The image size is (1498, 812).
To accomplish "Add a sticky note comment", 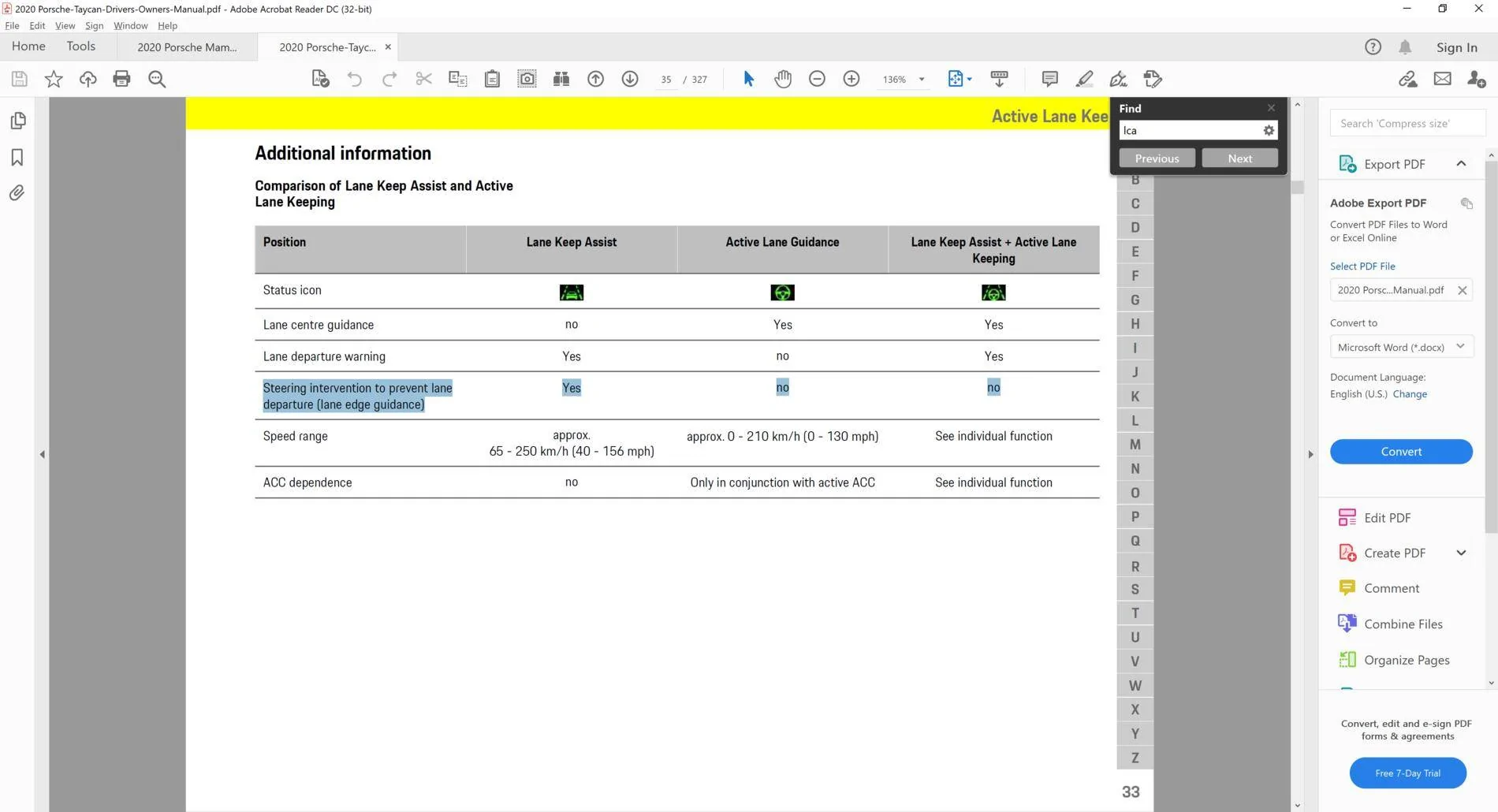I will [1049, 79].
